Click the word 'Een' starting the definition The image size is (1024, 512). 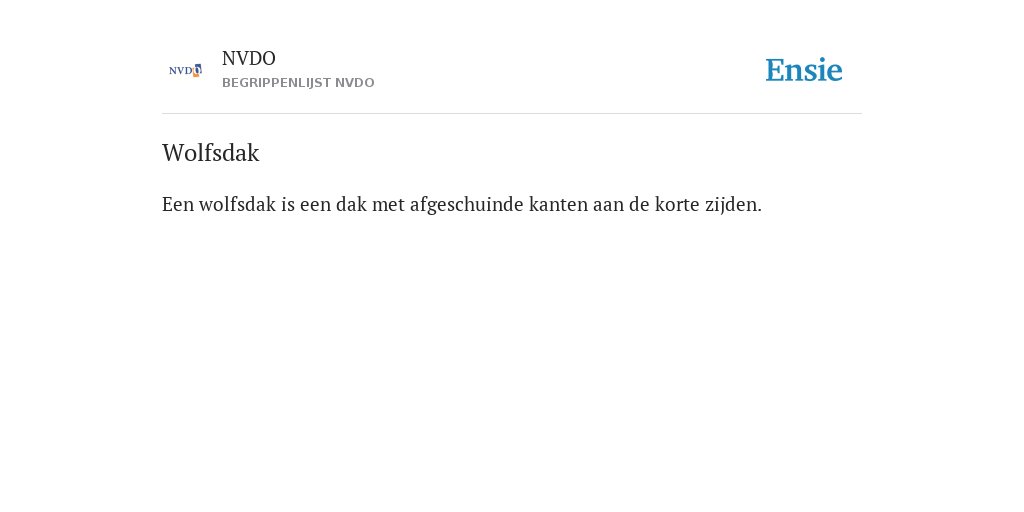178,205
